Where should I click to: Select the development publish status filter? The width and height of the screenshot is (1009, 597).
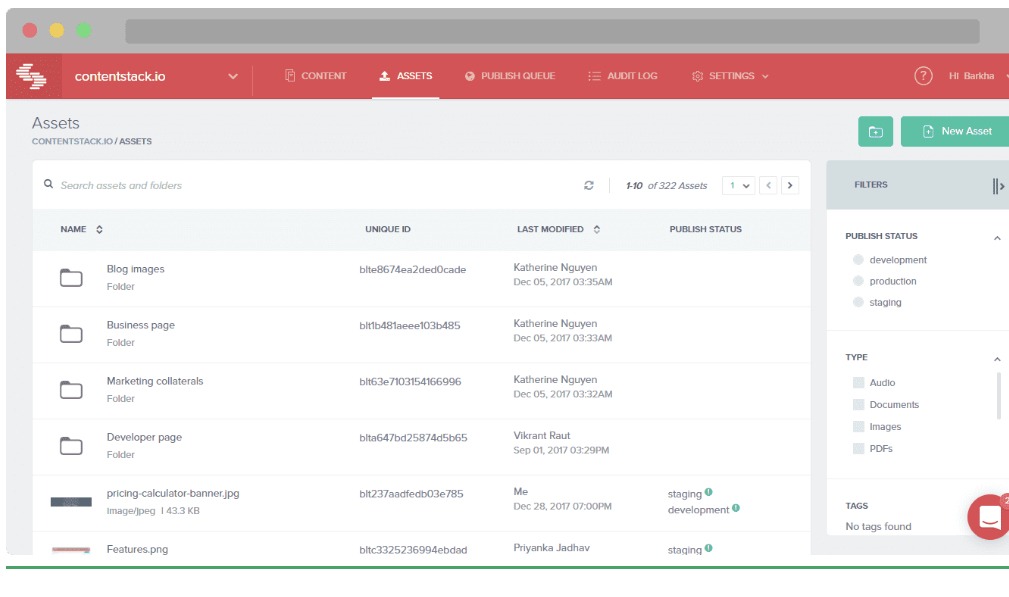858,260
